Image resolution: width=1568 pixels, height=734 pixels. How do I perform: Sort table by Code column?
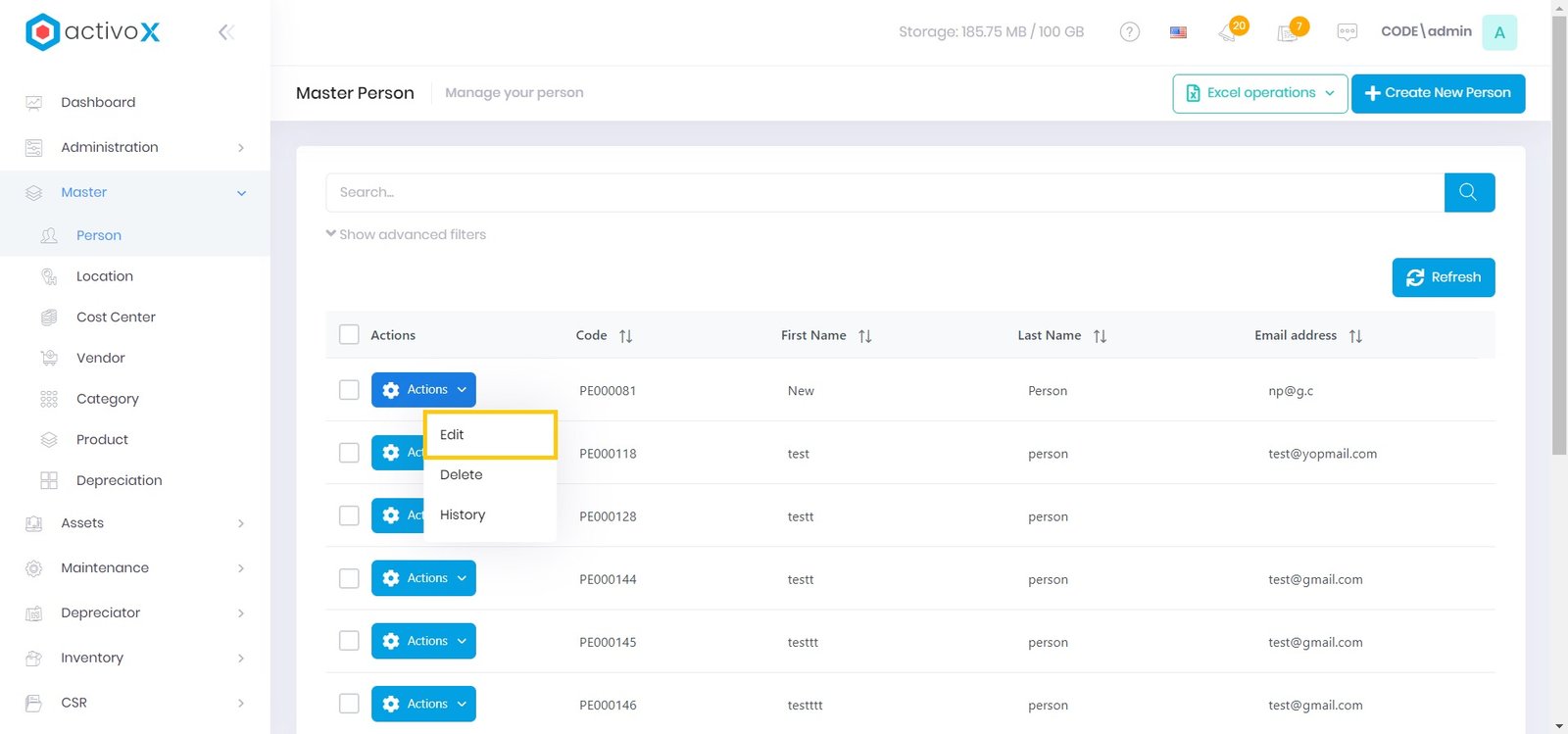pyautogui.click(x=625, y=336)
